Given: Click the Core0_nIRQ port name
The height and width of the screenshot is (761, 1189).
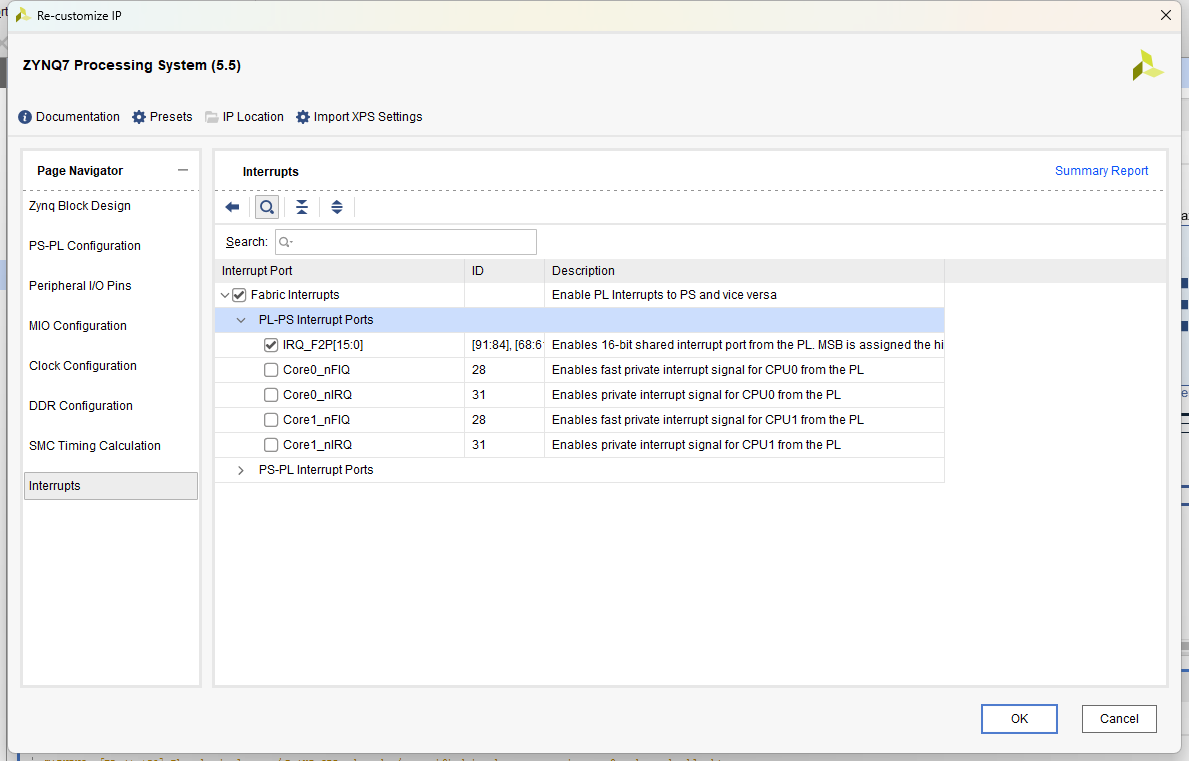Looking at the screenshot, I should coord(317,395).
